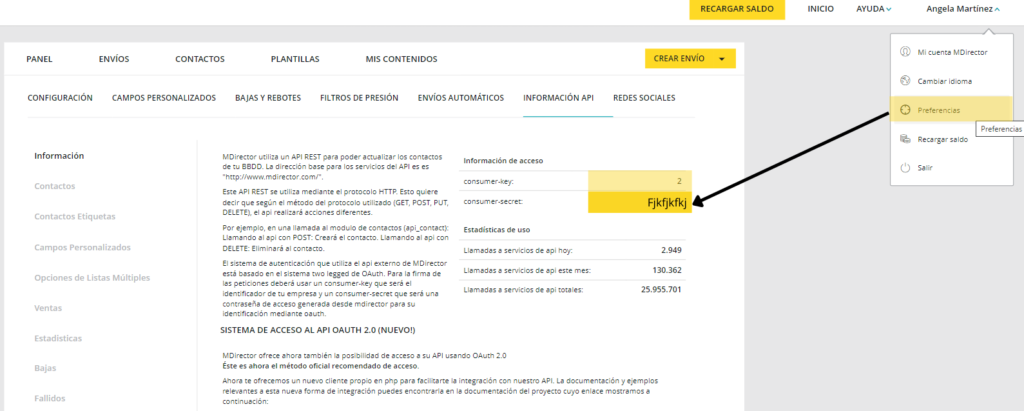Switch to the BAJAS Y REBOTES tab
Image resolution: width=1024 pixels, height=411 pixels.
(268, 98)
